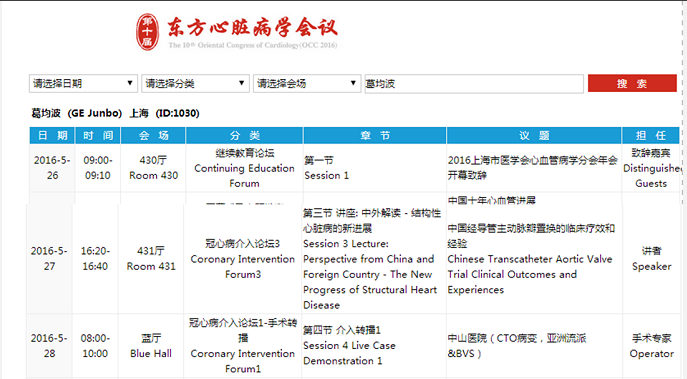Select the 08:00-10:00 time cell

pyautogui.click(x=95, y=346)
